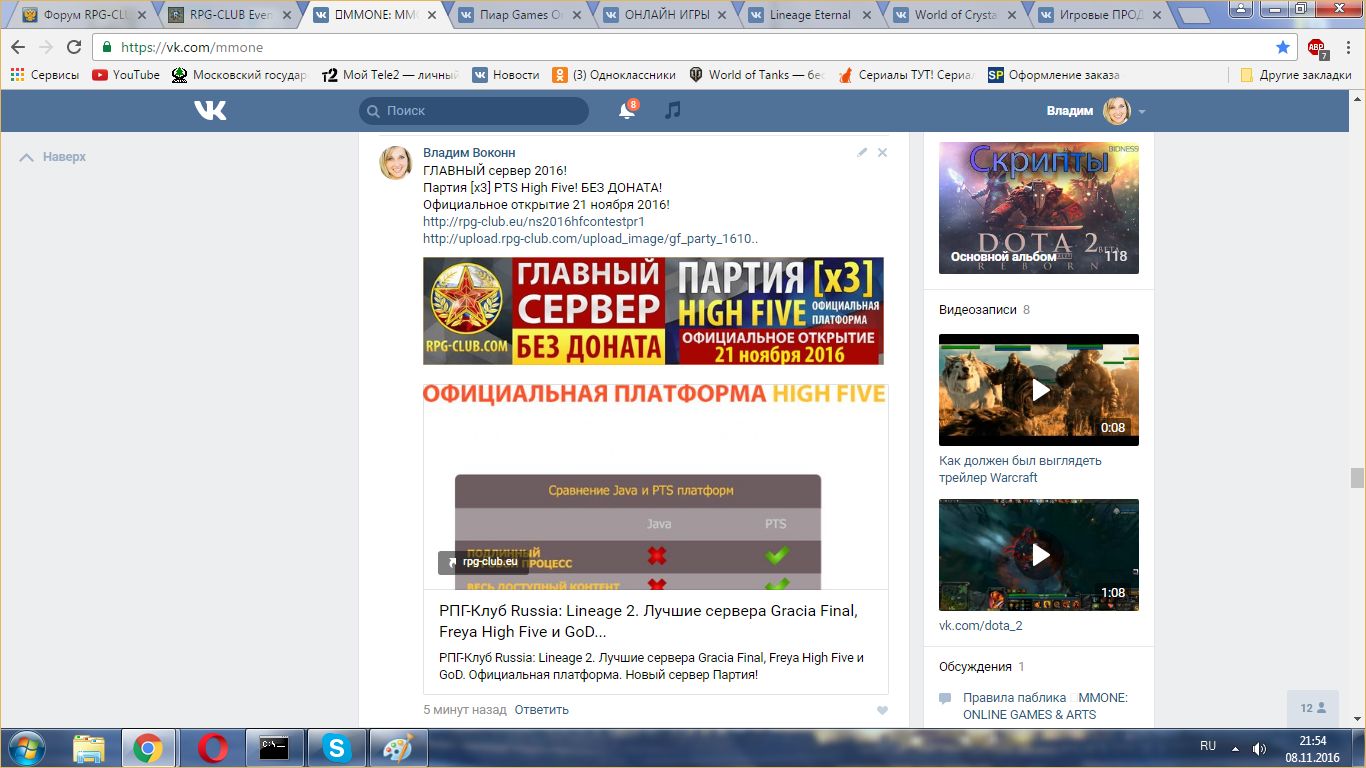This screenshot has height=768, width=1366.
Task: Focus the VK Поиск search field
Action: click(x=474, y=111)
